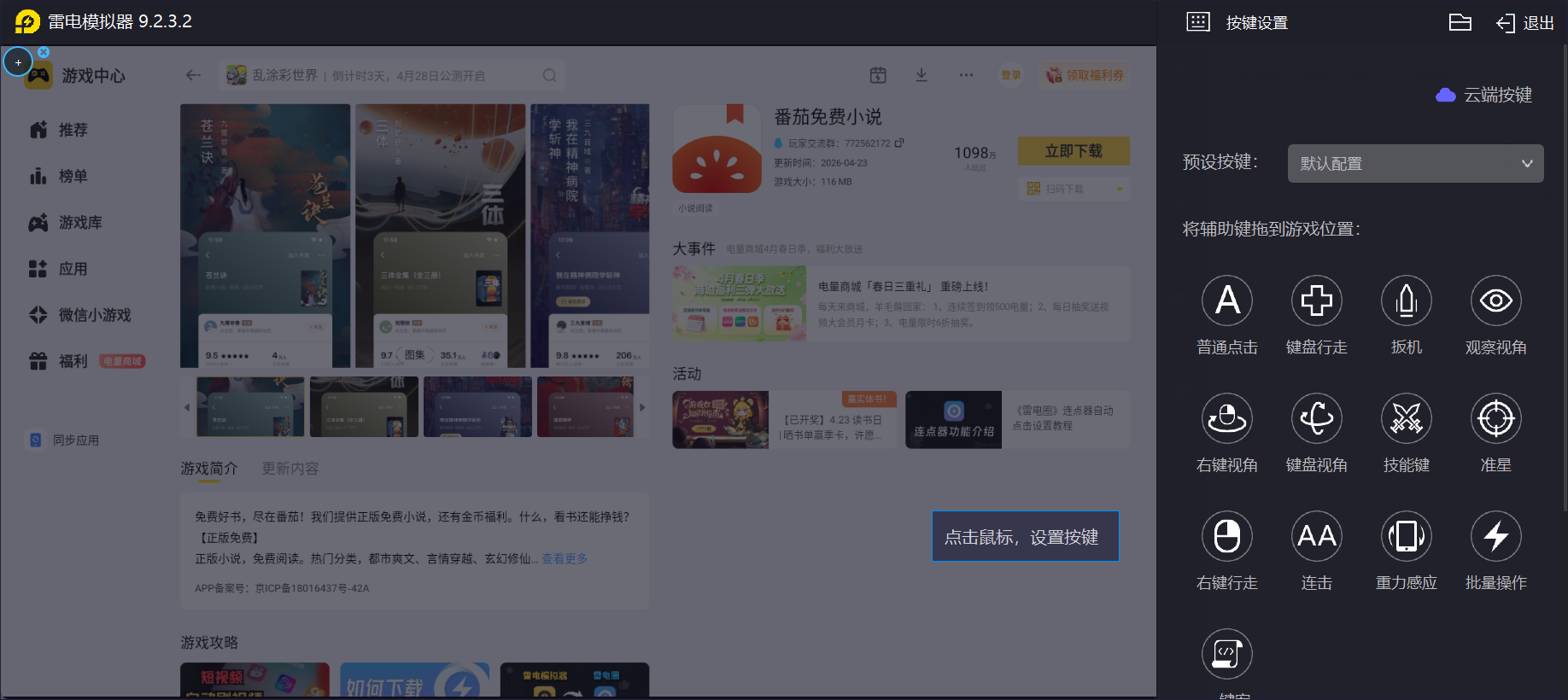Click the 番茄免费小说 app icon
Image resolution: width=1568 pixels, height=700 pixels.
[717, 149]
